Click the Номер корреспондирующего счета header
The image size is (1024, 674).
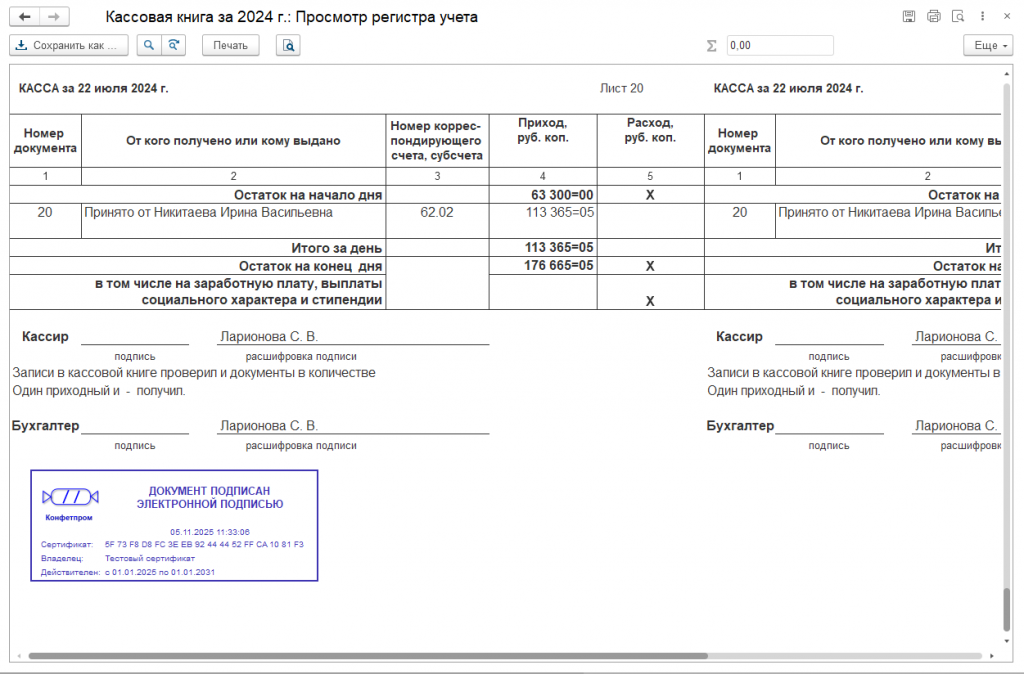[x=437, y=140]
